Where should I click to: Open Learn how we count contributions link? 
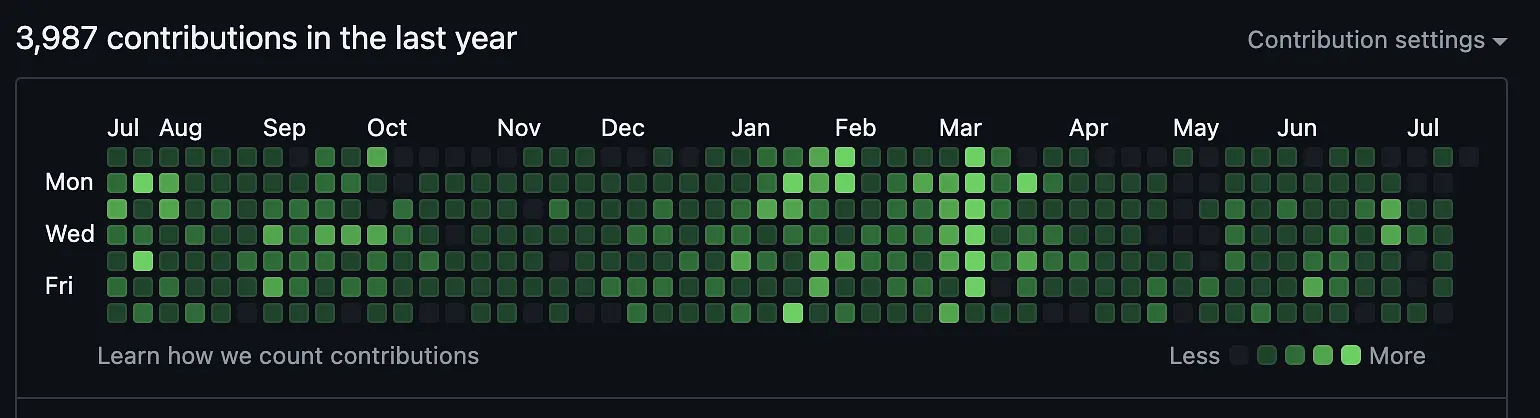coord(288,356)
